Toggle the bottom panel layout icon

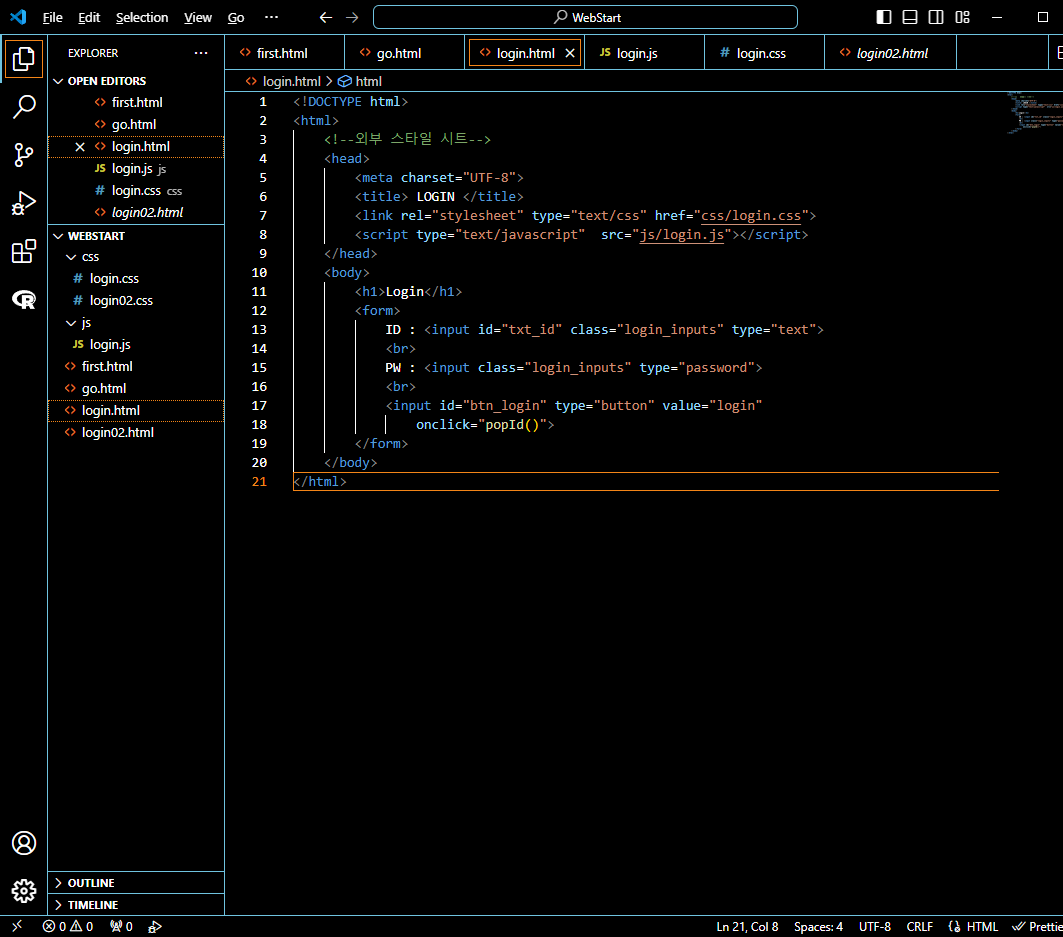coord(910,18)
